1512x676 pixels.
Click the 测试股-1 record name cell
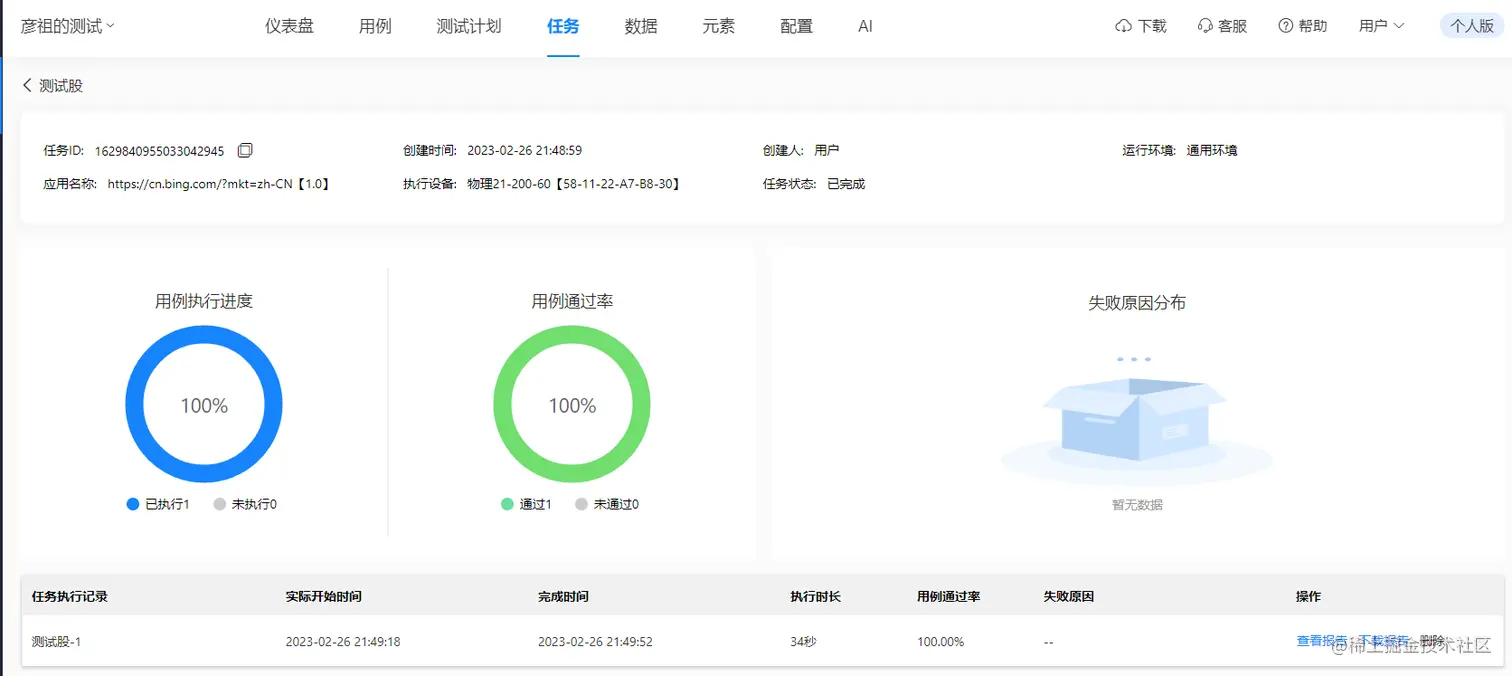tap(56, 641)
